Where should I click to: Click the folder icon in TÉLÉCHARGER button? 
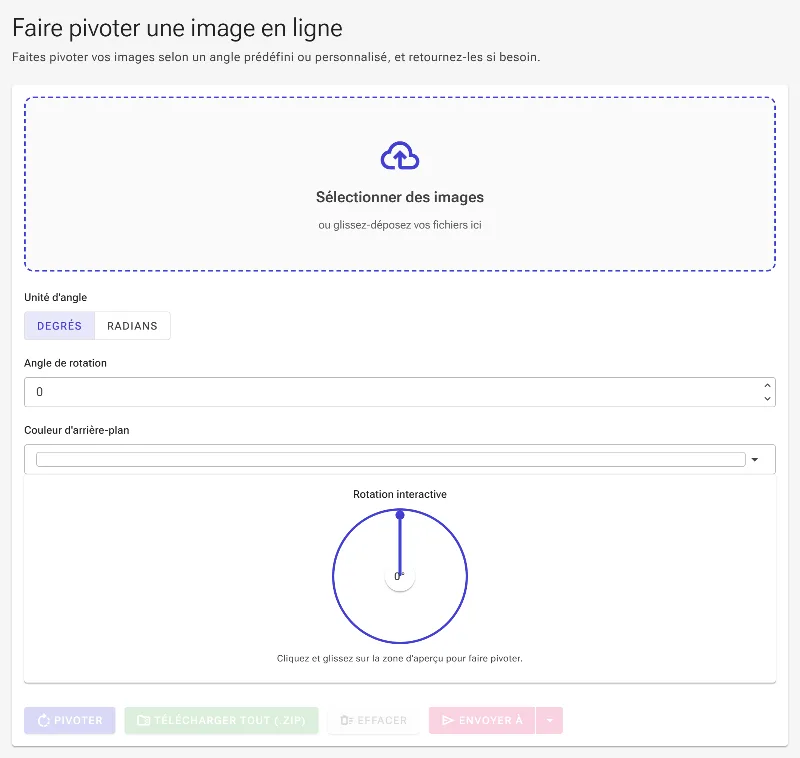coord(144,720)
